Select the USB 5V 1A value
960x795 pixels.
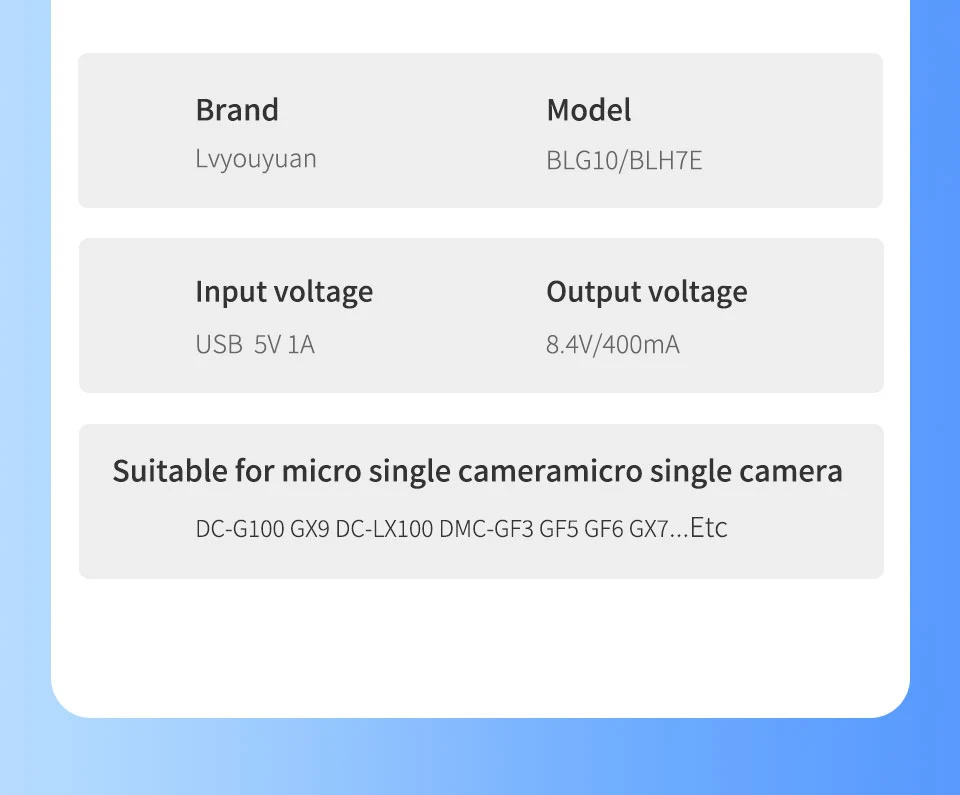255,345
